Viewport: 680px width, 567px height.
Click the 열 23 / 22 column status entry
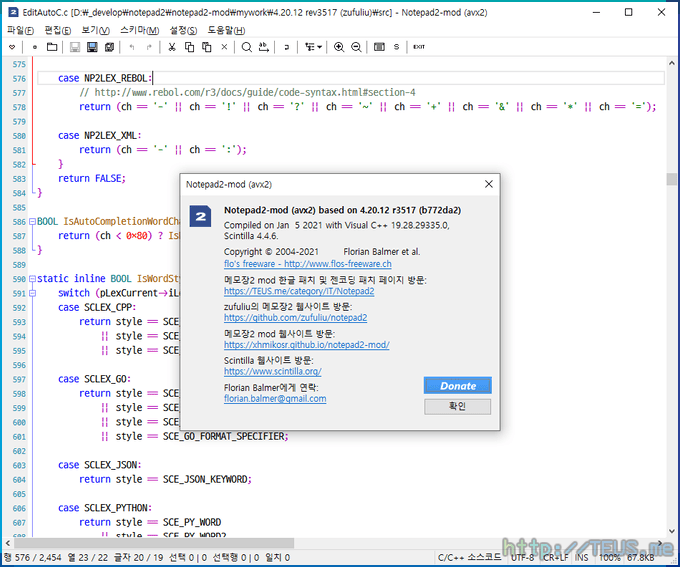pyautogui.click(x=88, y=557)
